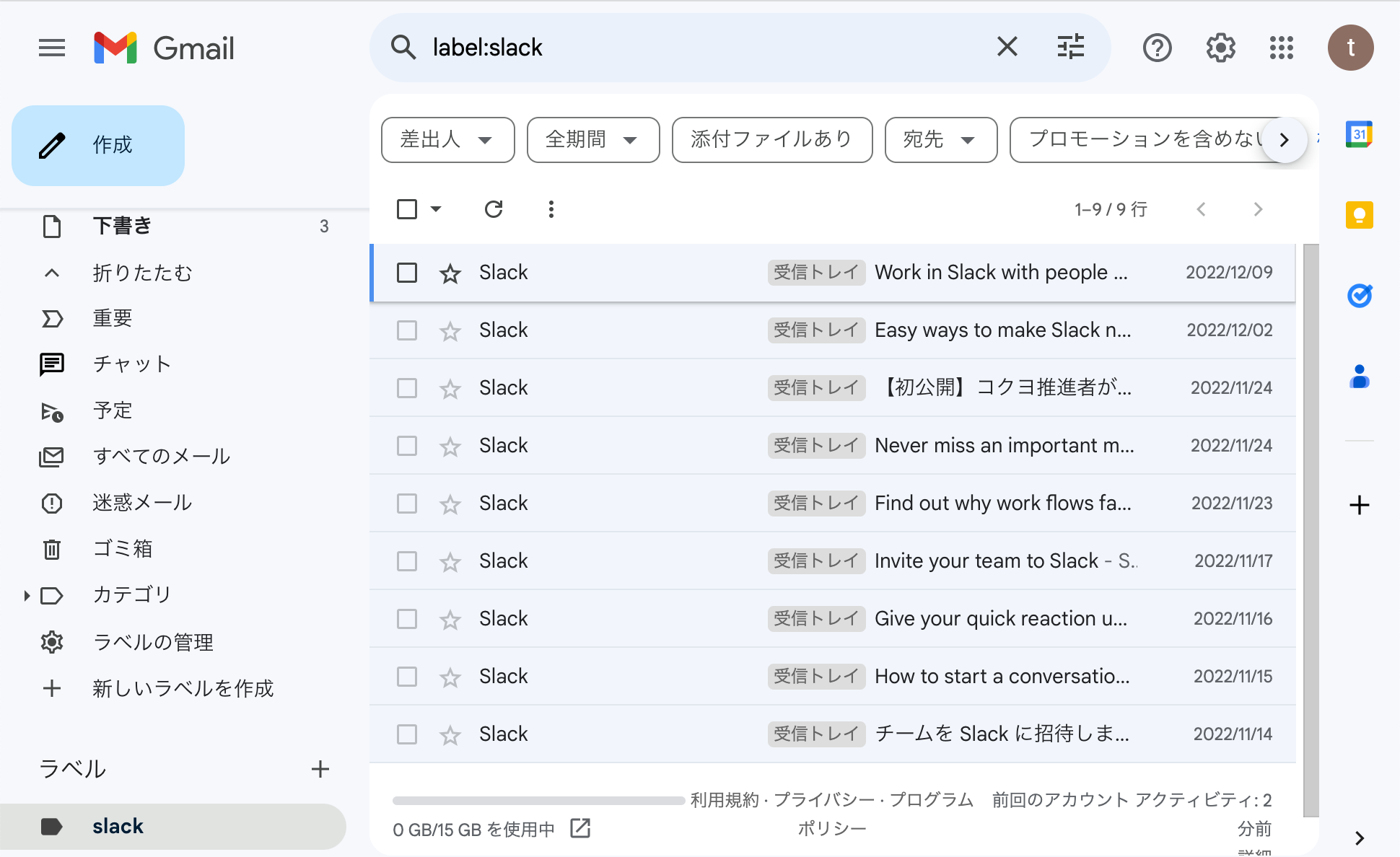Select the 'Give your quick reaction' email checkbox

click(x=407, y=619)
